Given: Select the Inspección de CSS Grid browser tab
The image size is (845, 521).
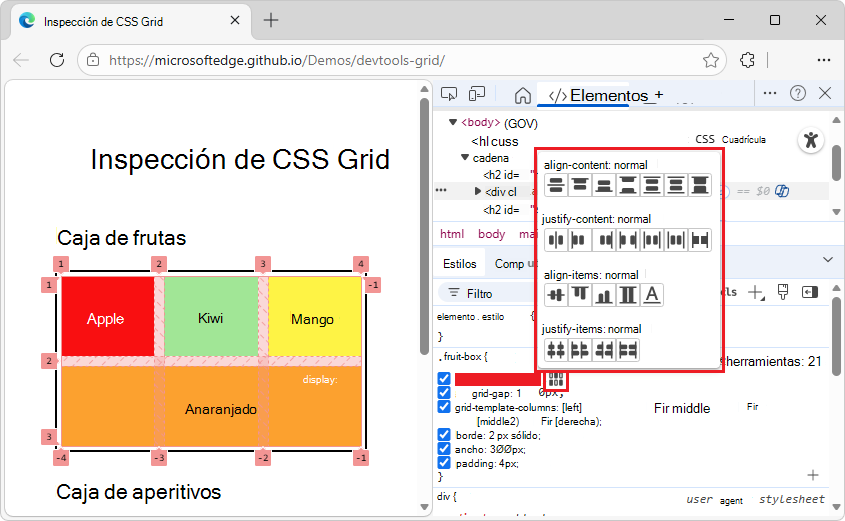Looking at the screenshot, I should pos(129,22).
